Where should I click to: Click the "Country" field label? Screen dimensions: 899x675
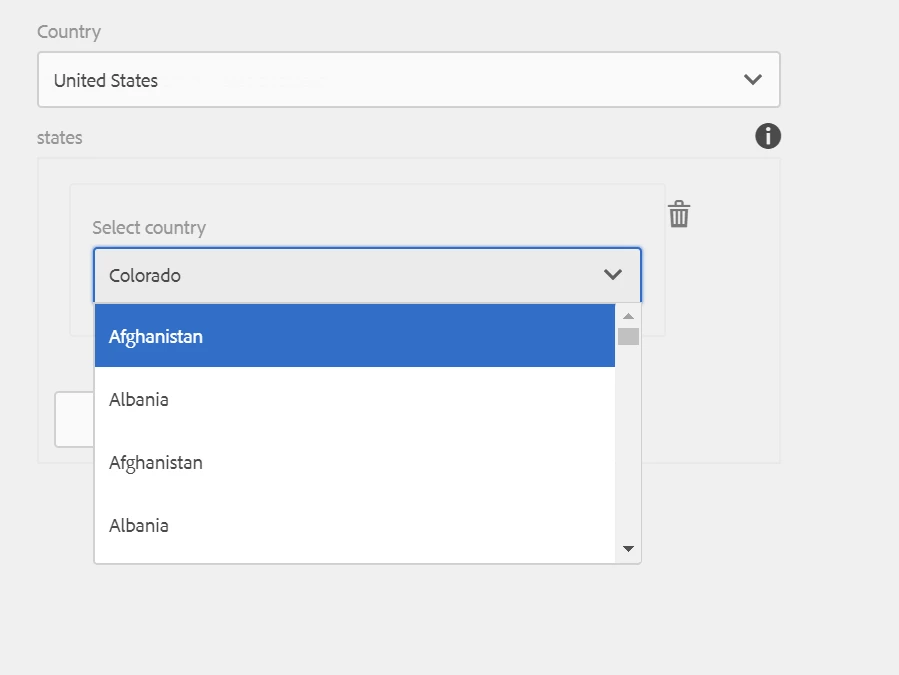(69, 32)
